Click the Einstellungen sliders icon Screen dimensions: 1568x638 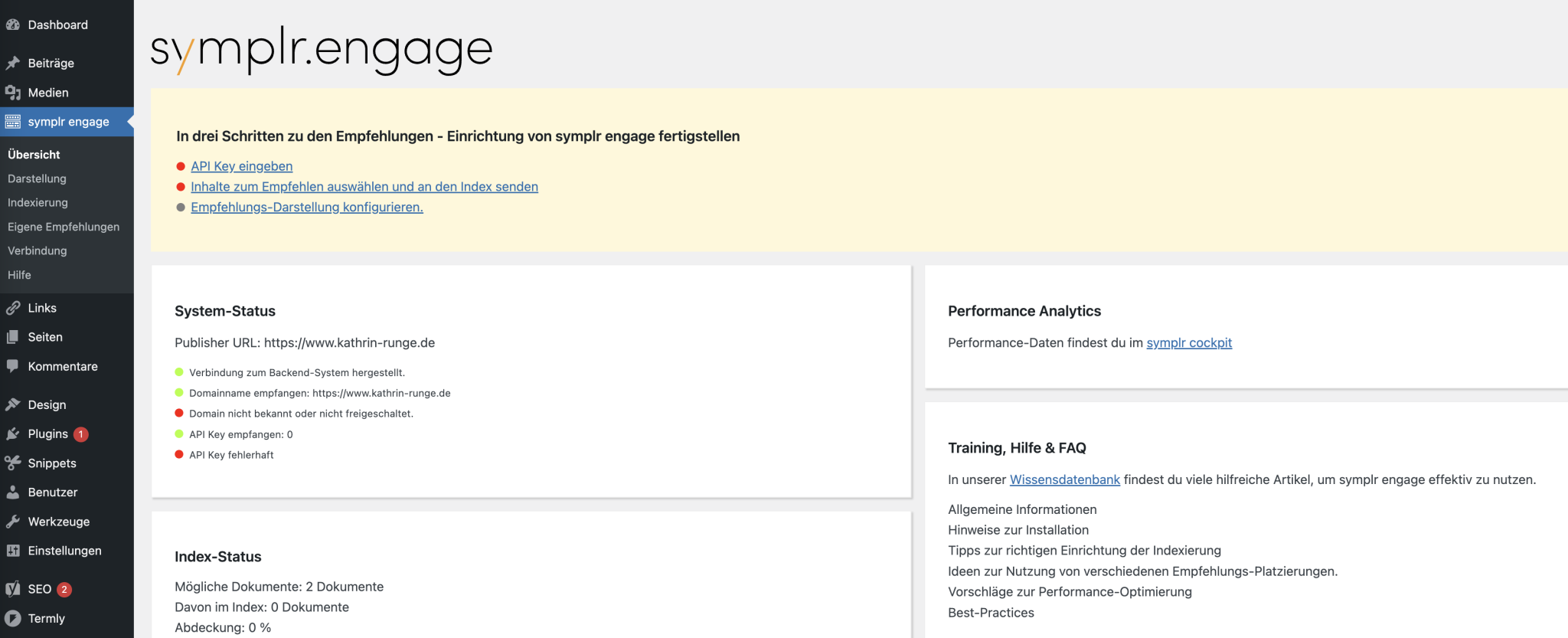(12, 551)
